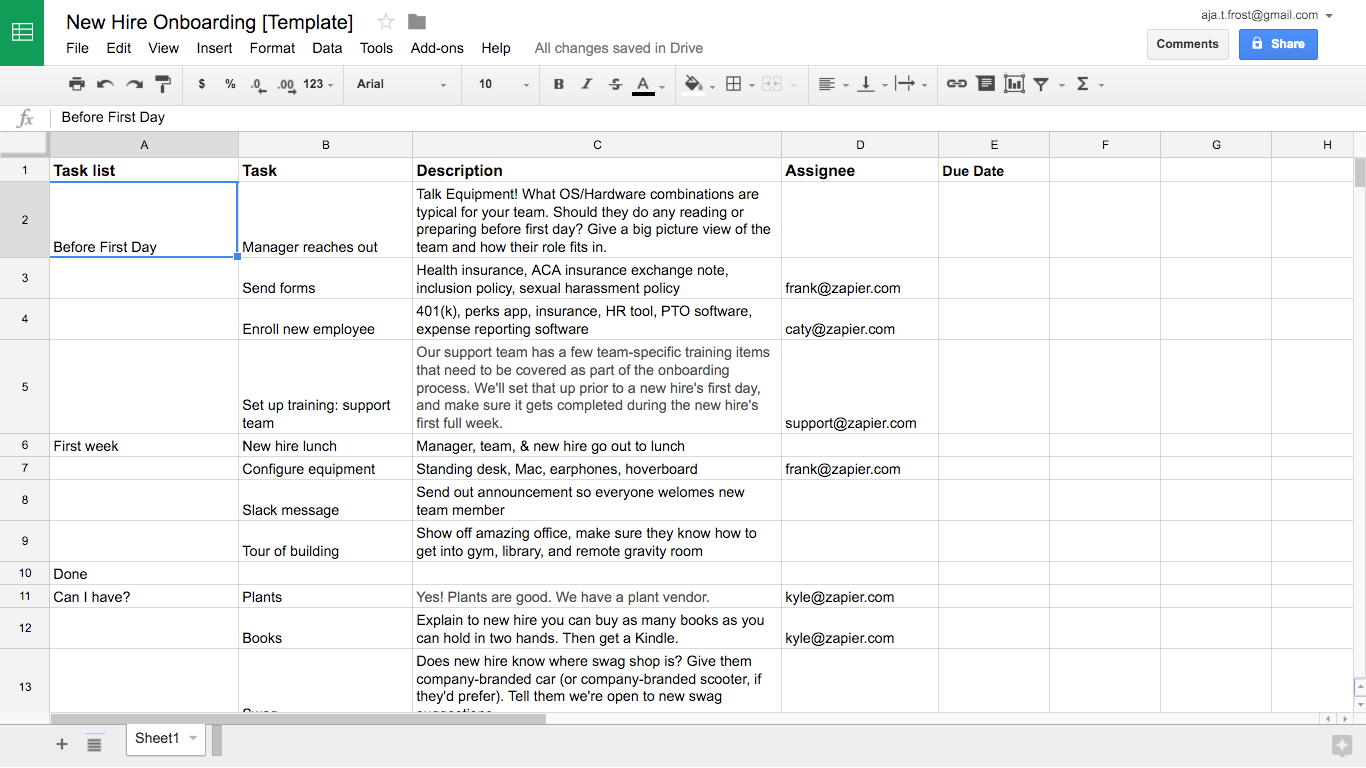The image size is (1366, 768).
Task: Insert a link into the cell
Action: 956,84
